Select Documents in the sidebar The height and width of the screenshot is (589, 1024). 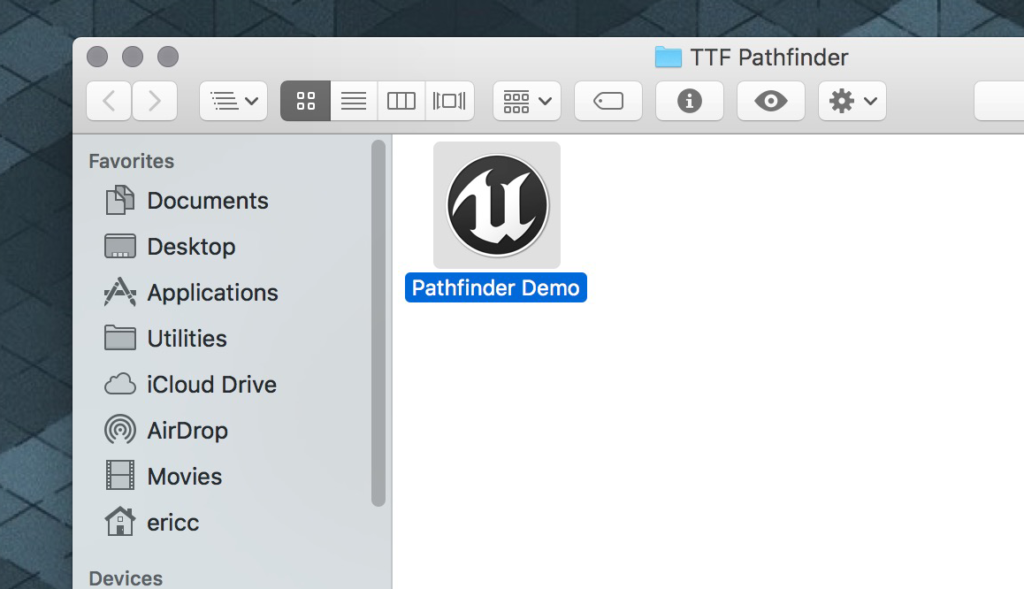208,200
